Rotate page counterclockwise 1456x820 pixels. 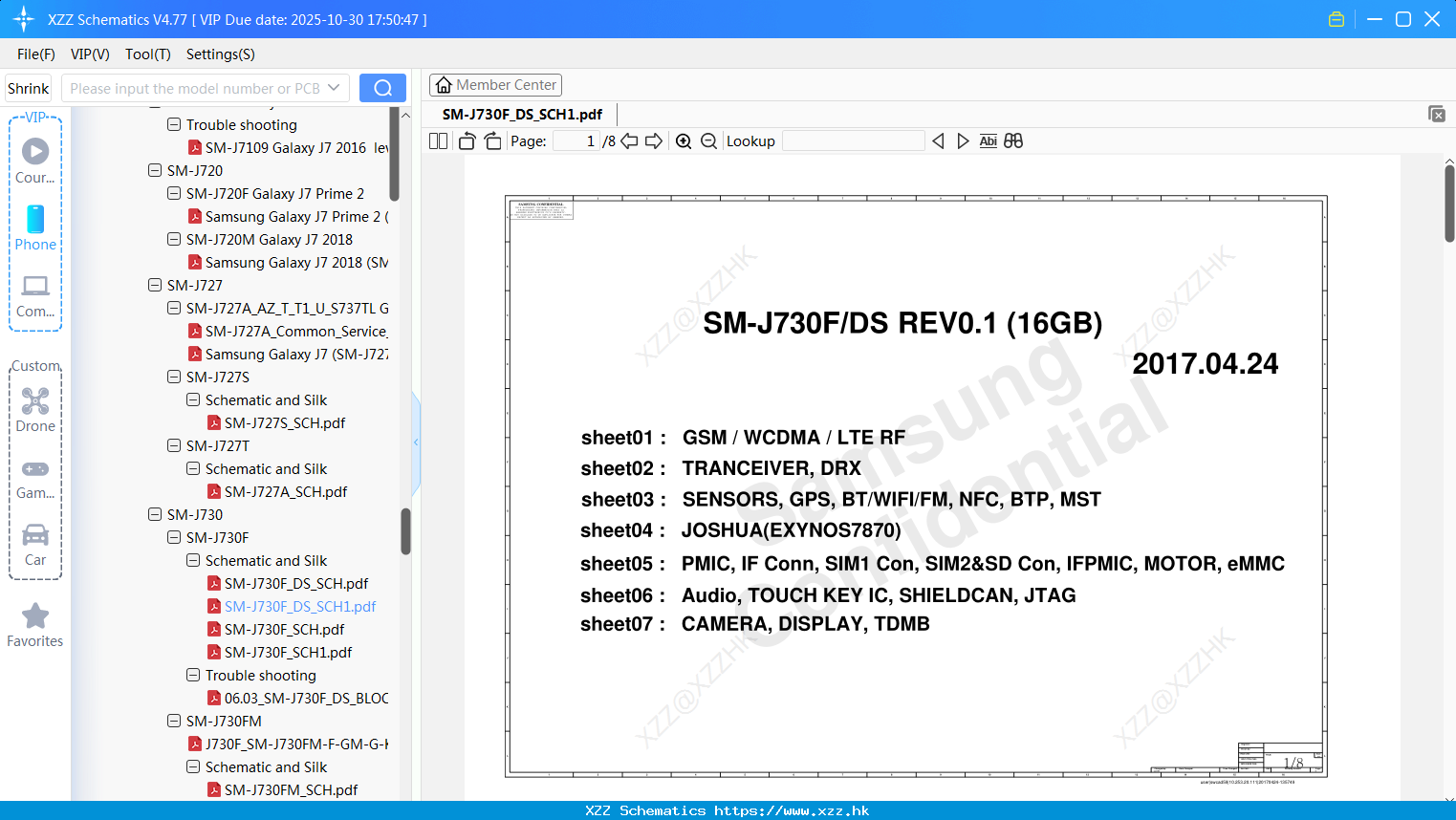[x=467, y=140]
